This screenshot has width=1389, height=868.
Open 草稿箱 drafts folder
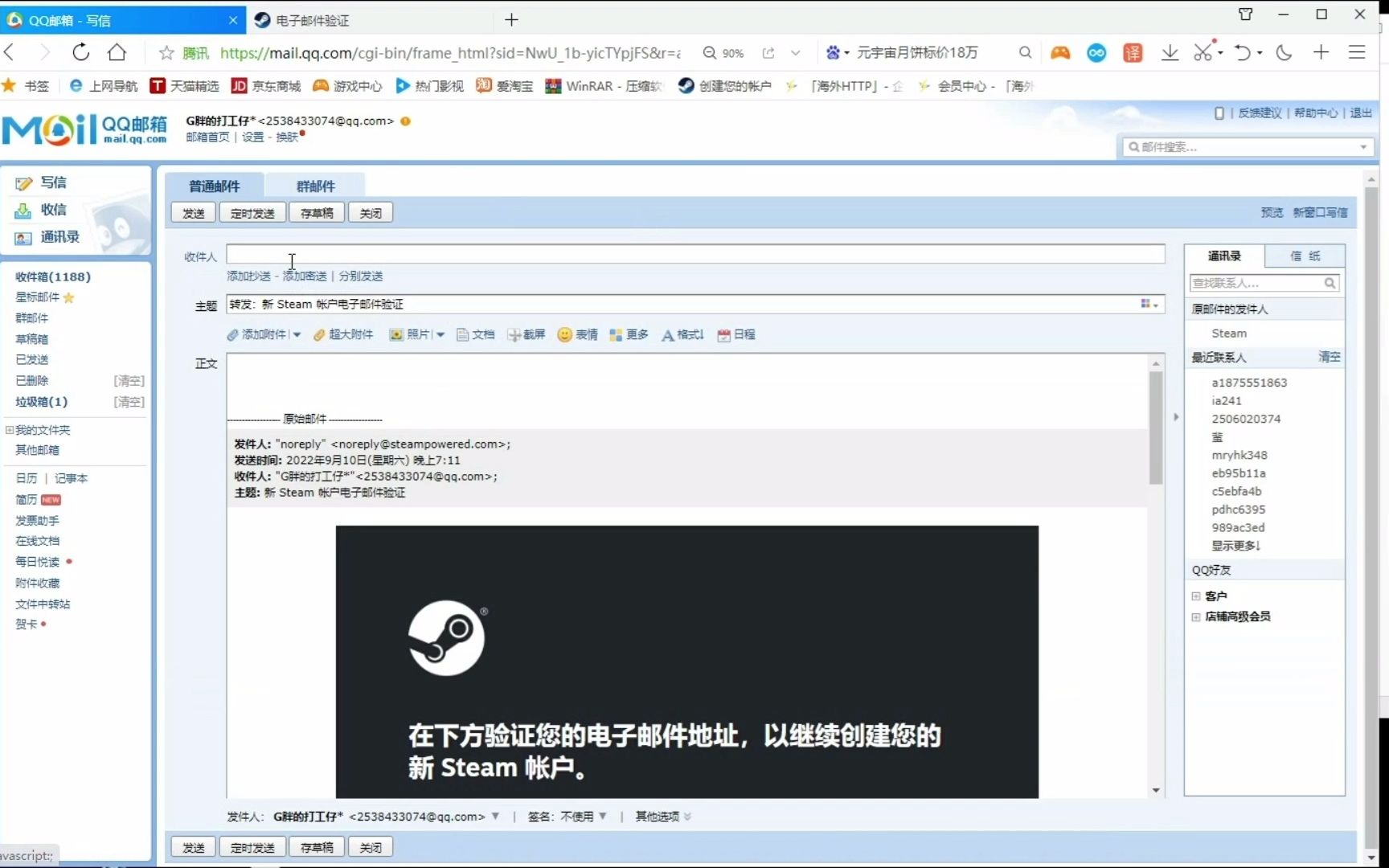point(31,338)
